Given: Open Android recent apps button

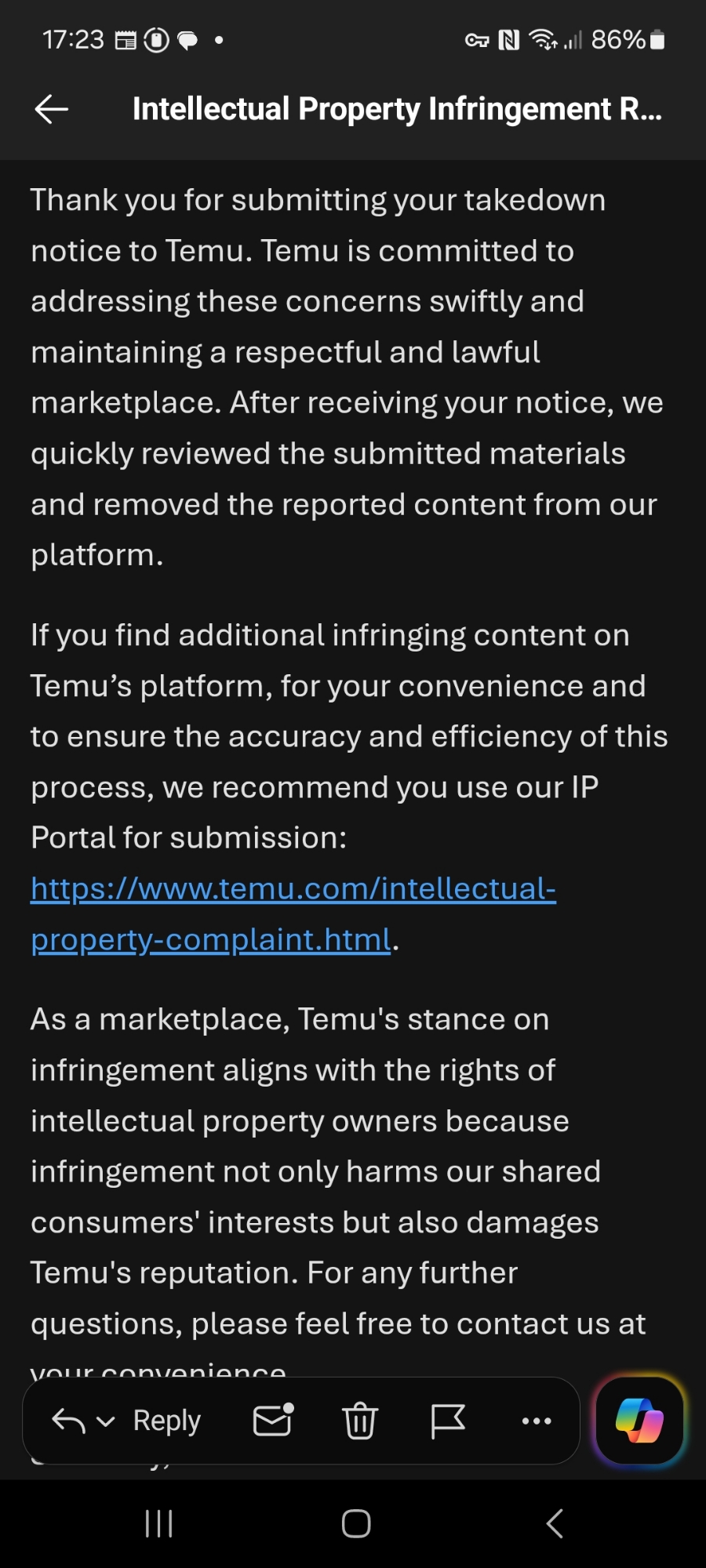Looking at the screenshot, I should [x=158, y=1523].
